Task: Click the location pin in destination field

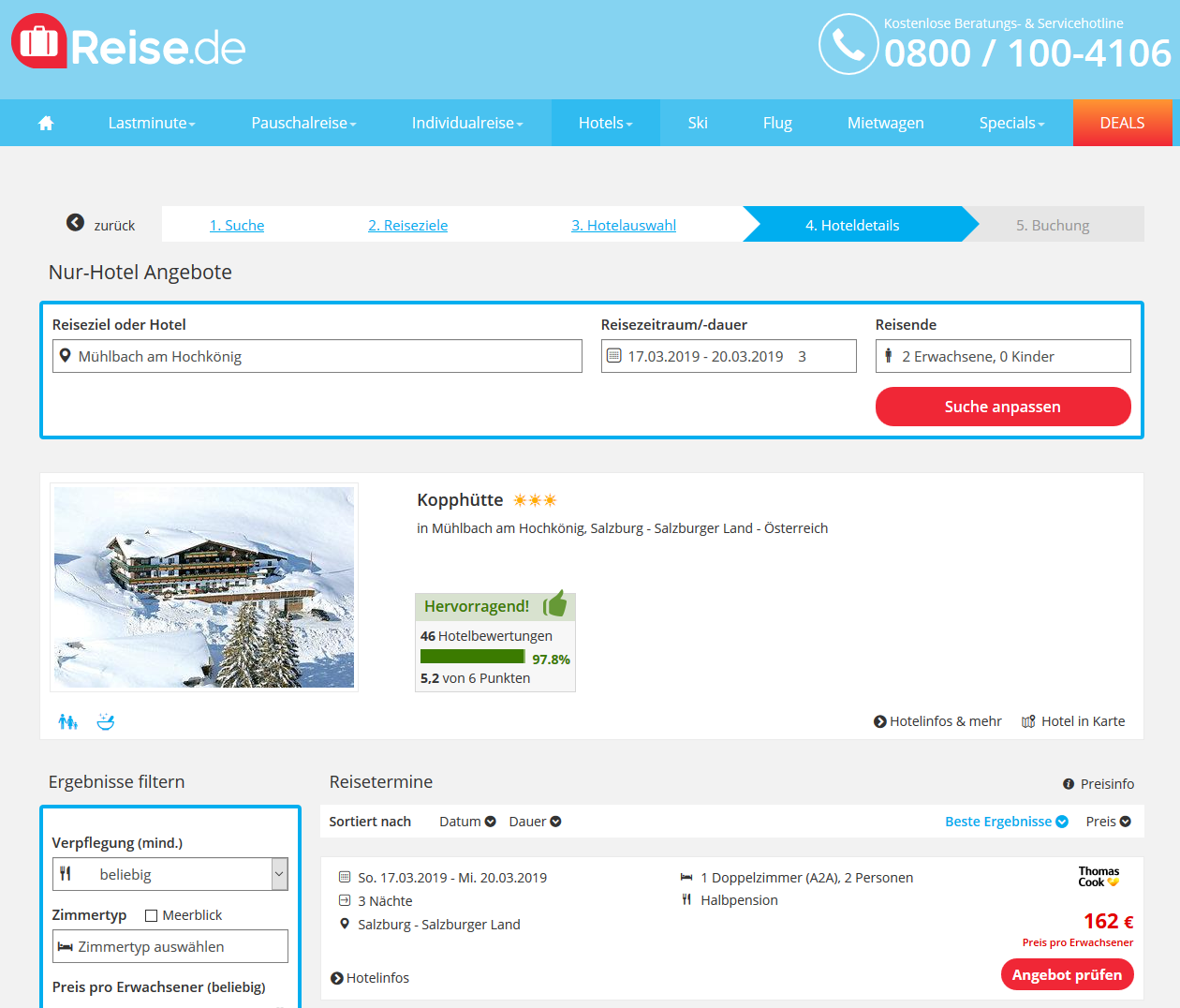Action: [65, 356]
